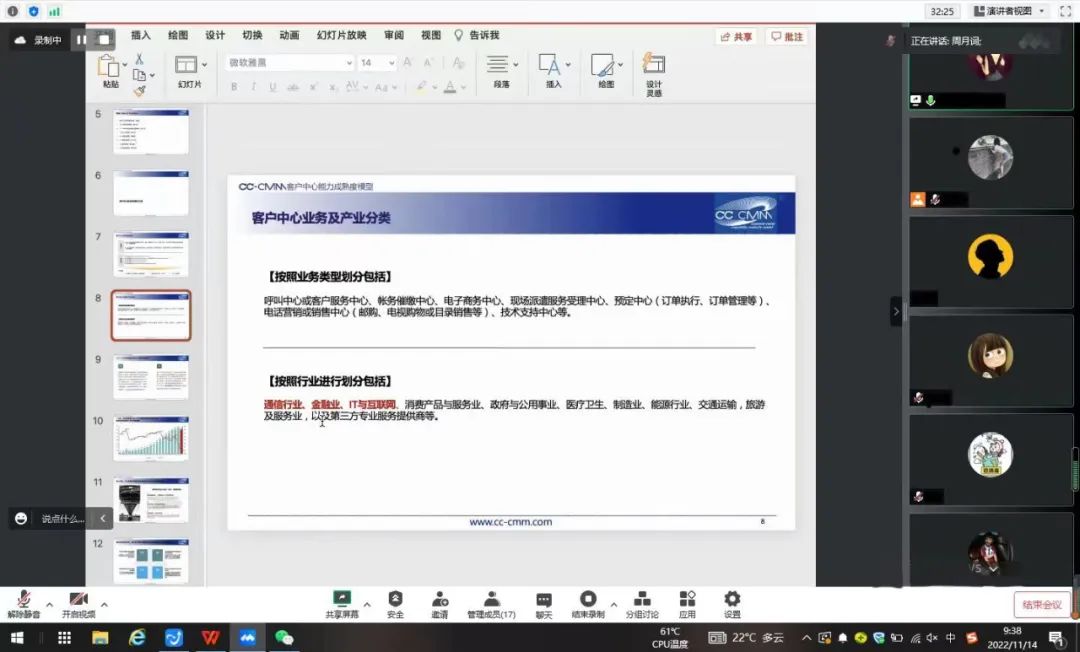Open the Chat (聊天) icon
1080x652 pixels.
pos(544,599)
